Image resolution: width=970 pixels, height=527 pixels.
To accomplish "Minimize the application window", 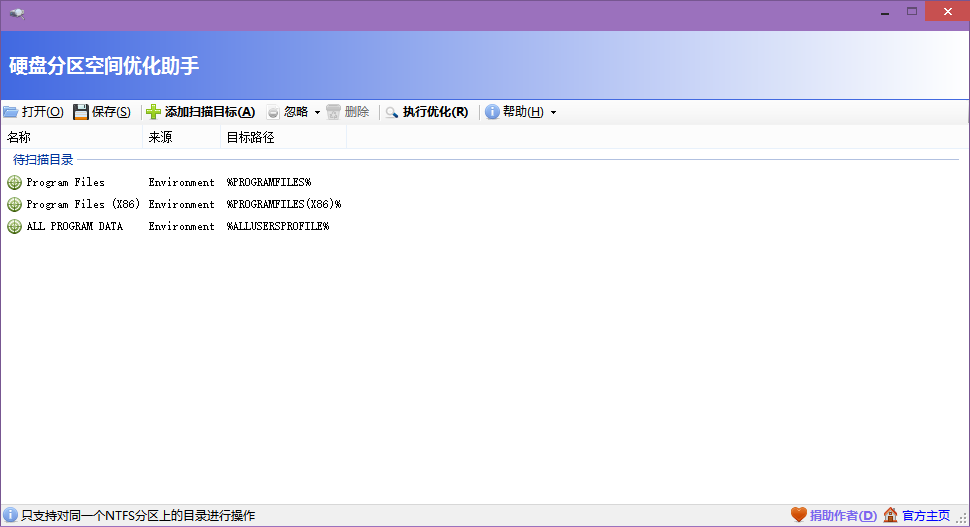I will point(885,12).
